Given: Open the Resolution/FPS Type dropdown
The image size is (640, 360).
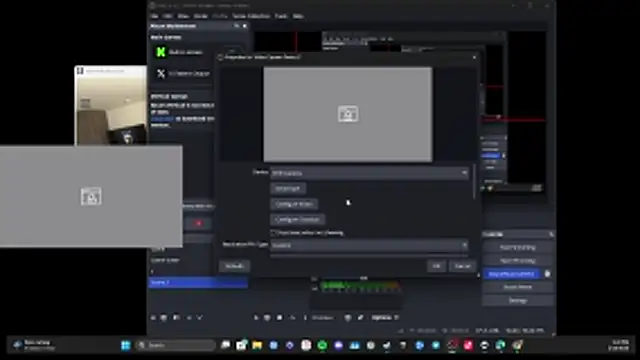Looking at the screenshot, I should 369,245.
